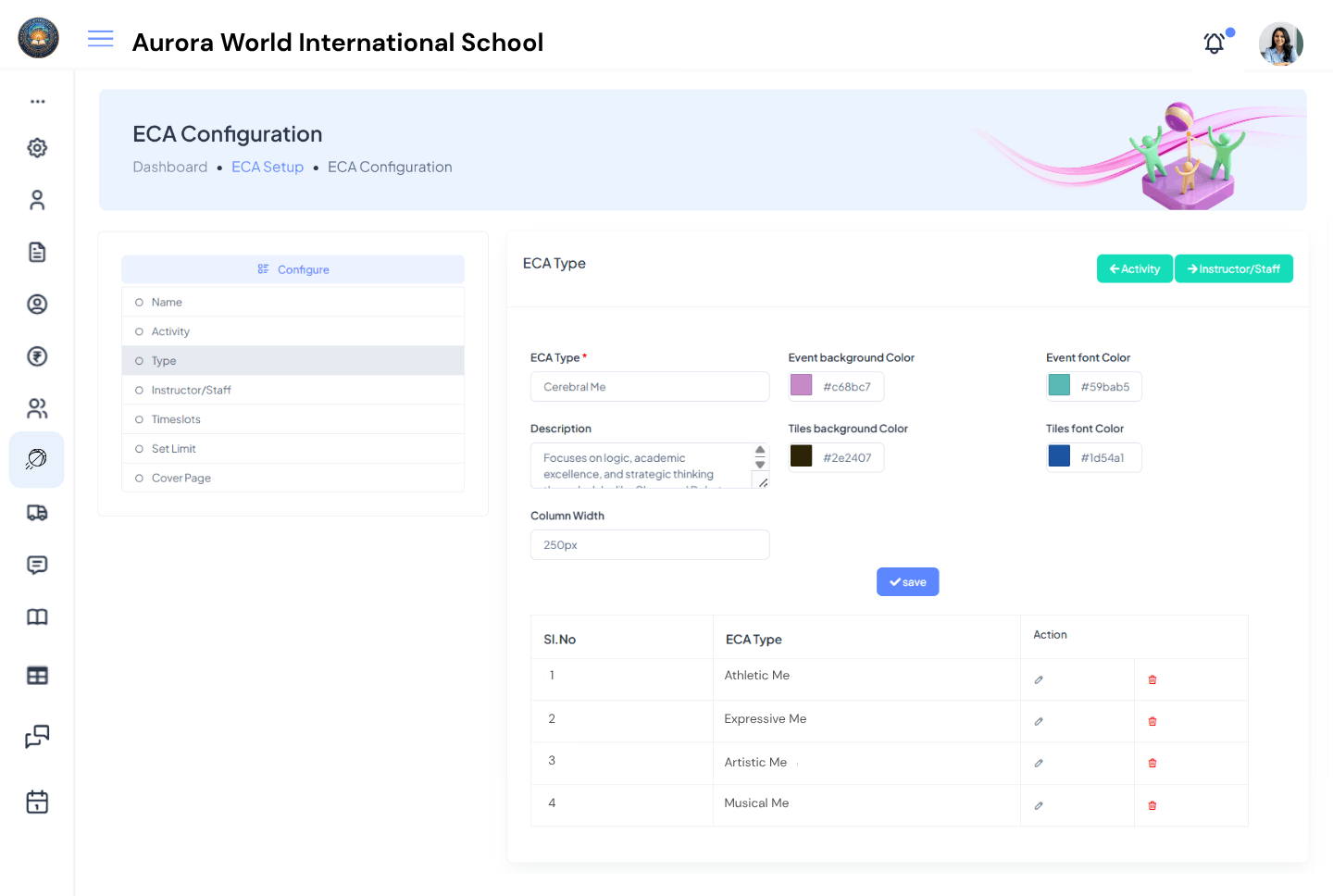Click the Instructor/Staff navigation button
The image size is (1333, 896).
[1234, 268]
